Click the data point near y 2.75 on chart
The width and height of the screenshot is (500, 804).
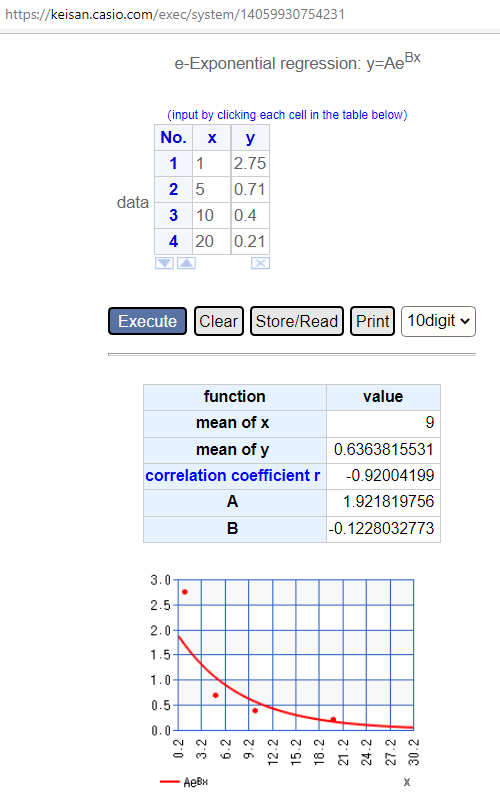click(x=185, y=592)
